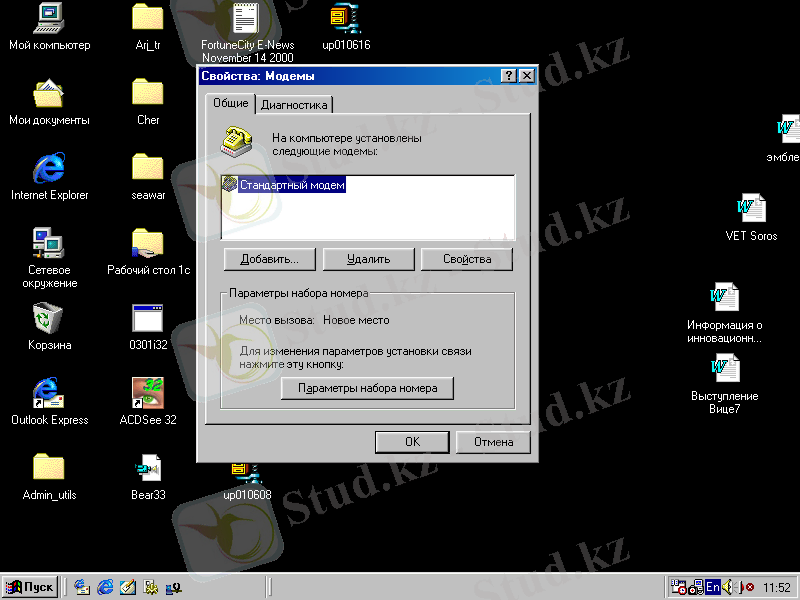Open the Мой компьютер desktop icon
Screen dimensions: 800x600
point(49,19)
